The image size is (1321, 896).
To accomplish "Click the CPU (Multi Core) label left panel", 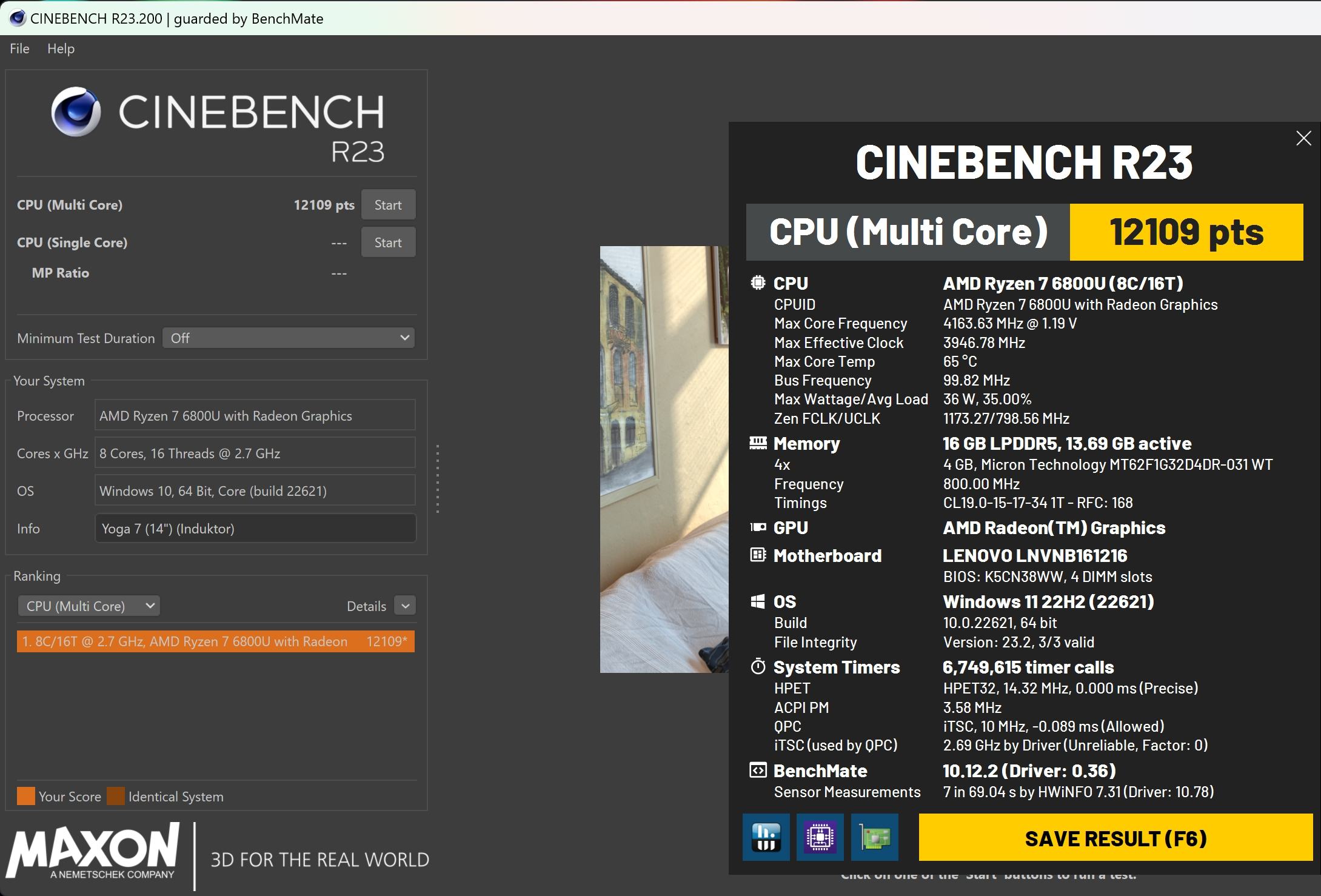I will point(70,205).
